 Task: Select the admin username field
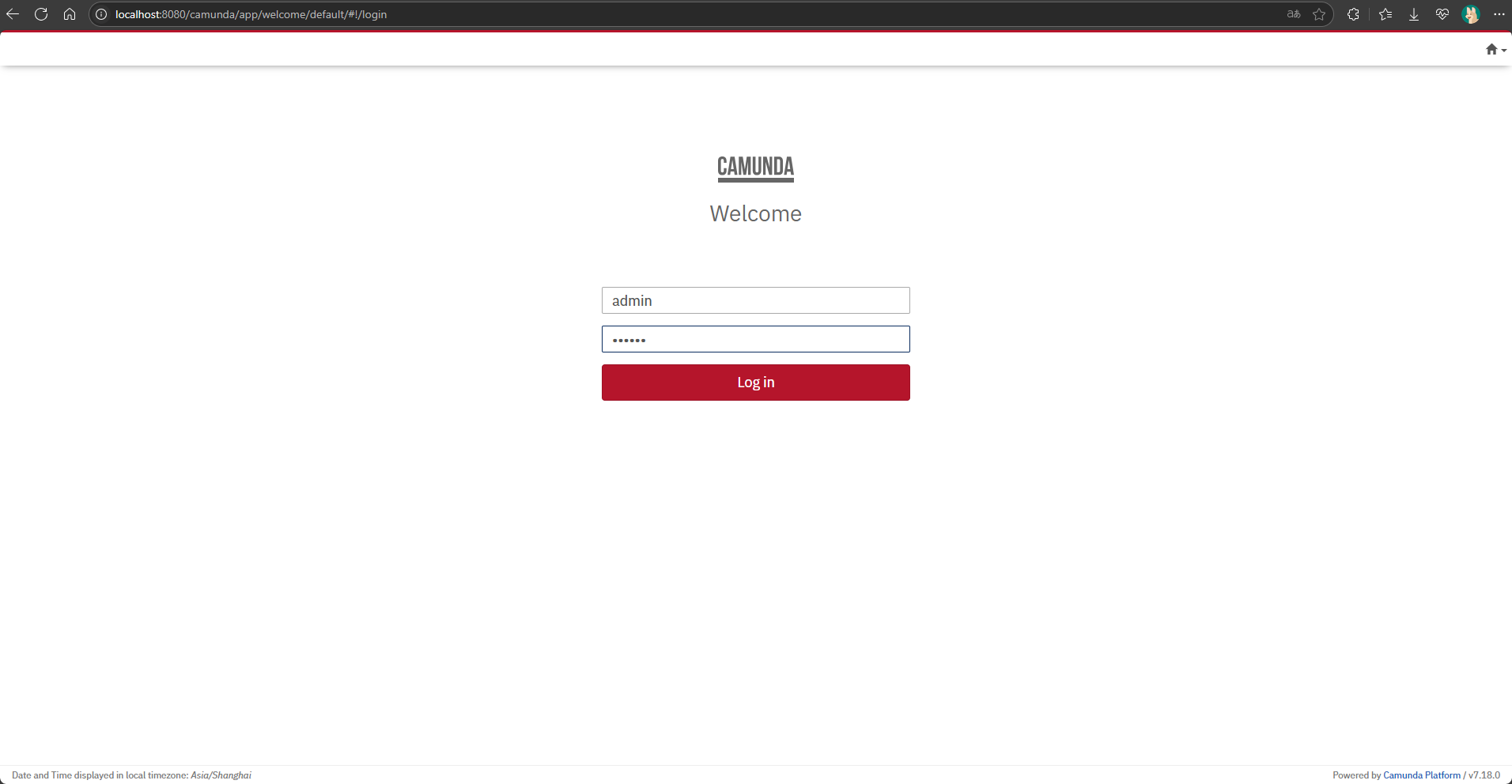[x=755, y=300]
